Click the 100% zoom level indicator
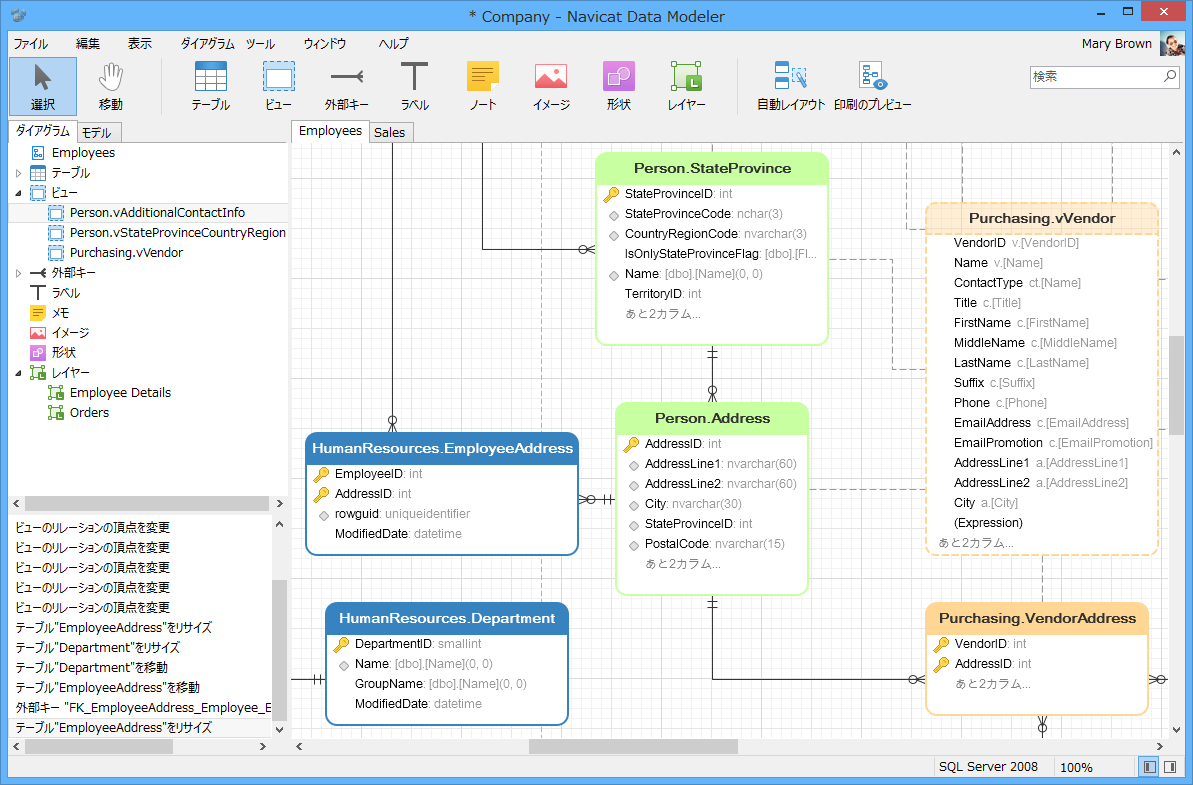Image resolution: width=1193 pixels, height=785 pixels. click(1076, 768)
